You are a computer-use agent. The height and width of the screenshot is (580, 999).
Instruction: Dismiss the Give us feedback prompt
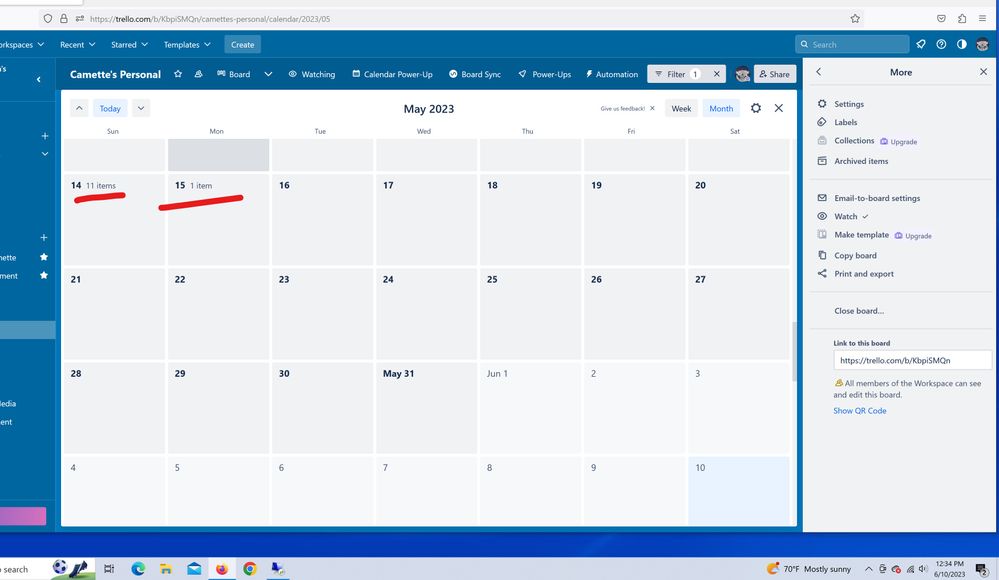(x=652, y=108)
